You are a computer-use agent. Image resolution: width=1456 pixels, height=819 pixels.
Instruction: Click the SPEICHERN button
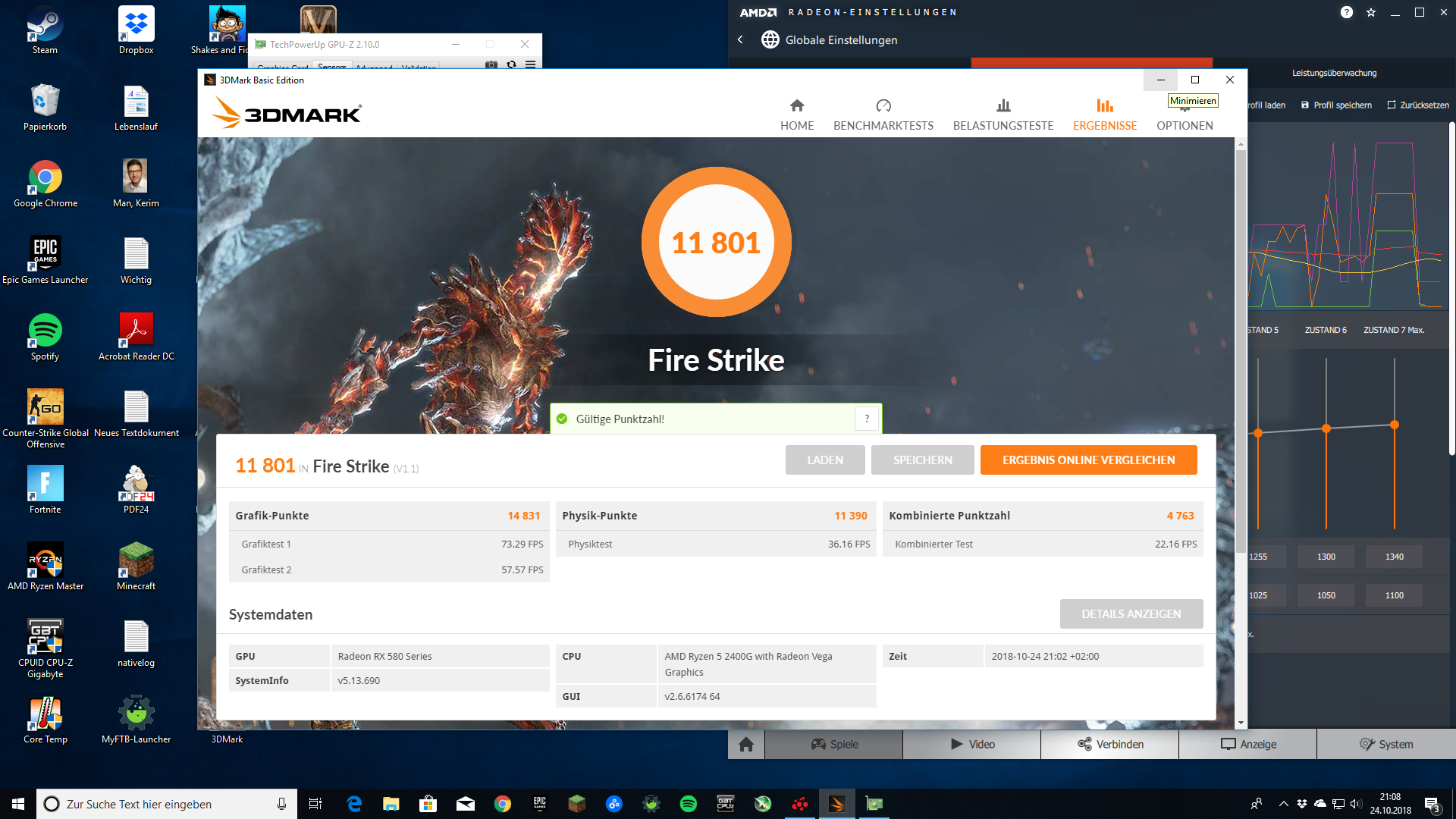click(922, 460)
